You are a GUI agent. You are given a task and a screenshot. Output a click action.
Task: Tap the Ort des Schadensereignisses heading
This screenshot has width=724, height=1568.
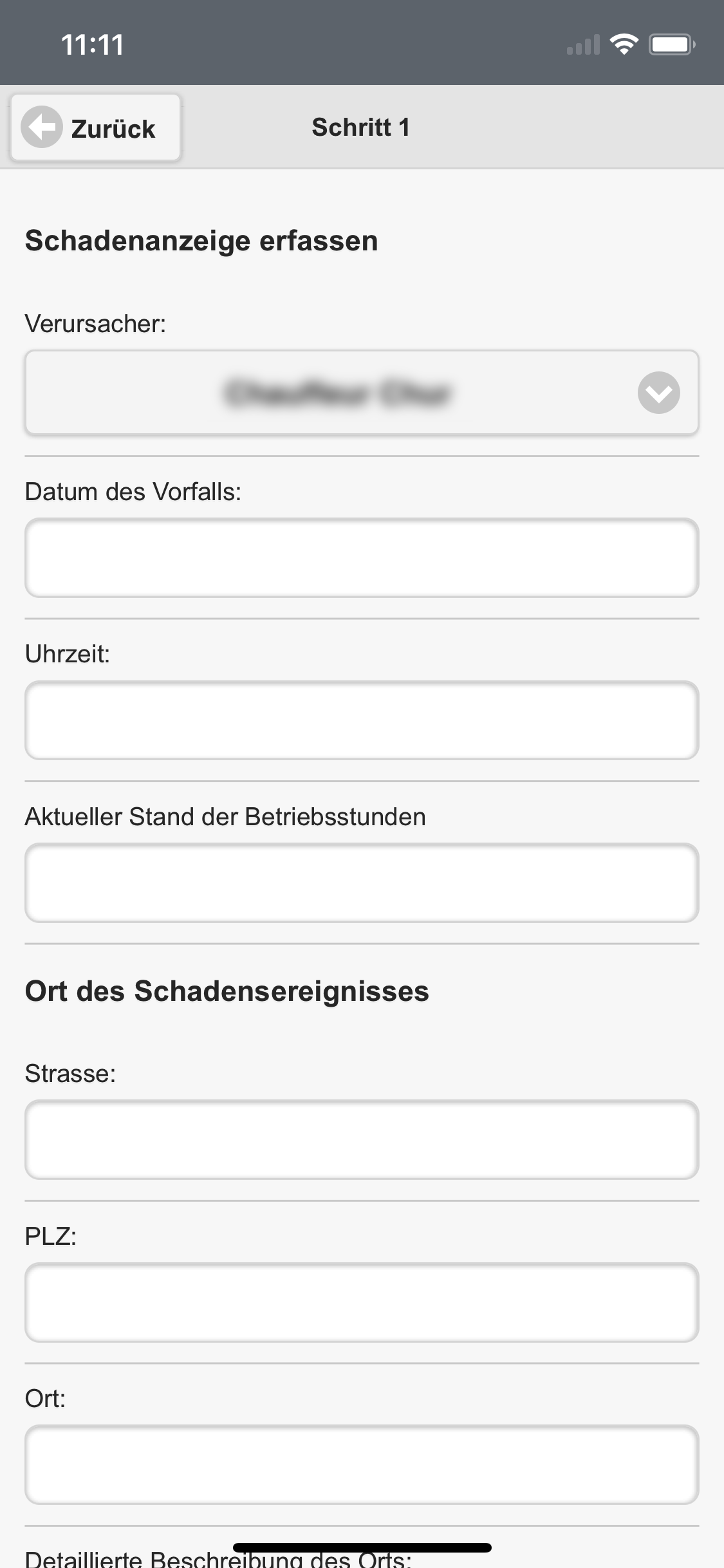[227, 991]
